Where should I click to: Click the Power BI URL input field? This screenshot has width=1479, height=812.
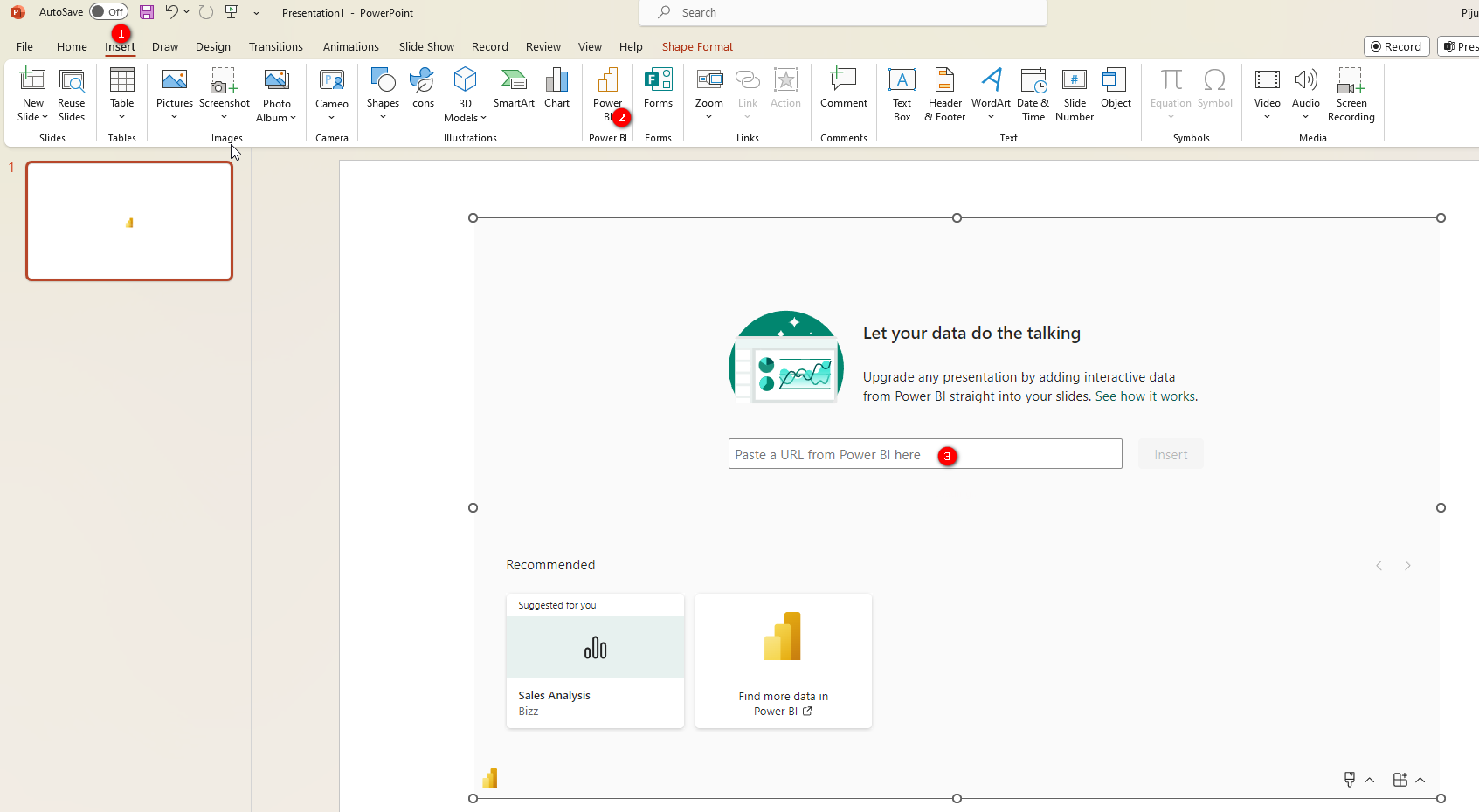[925, 454]
